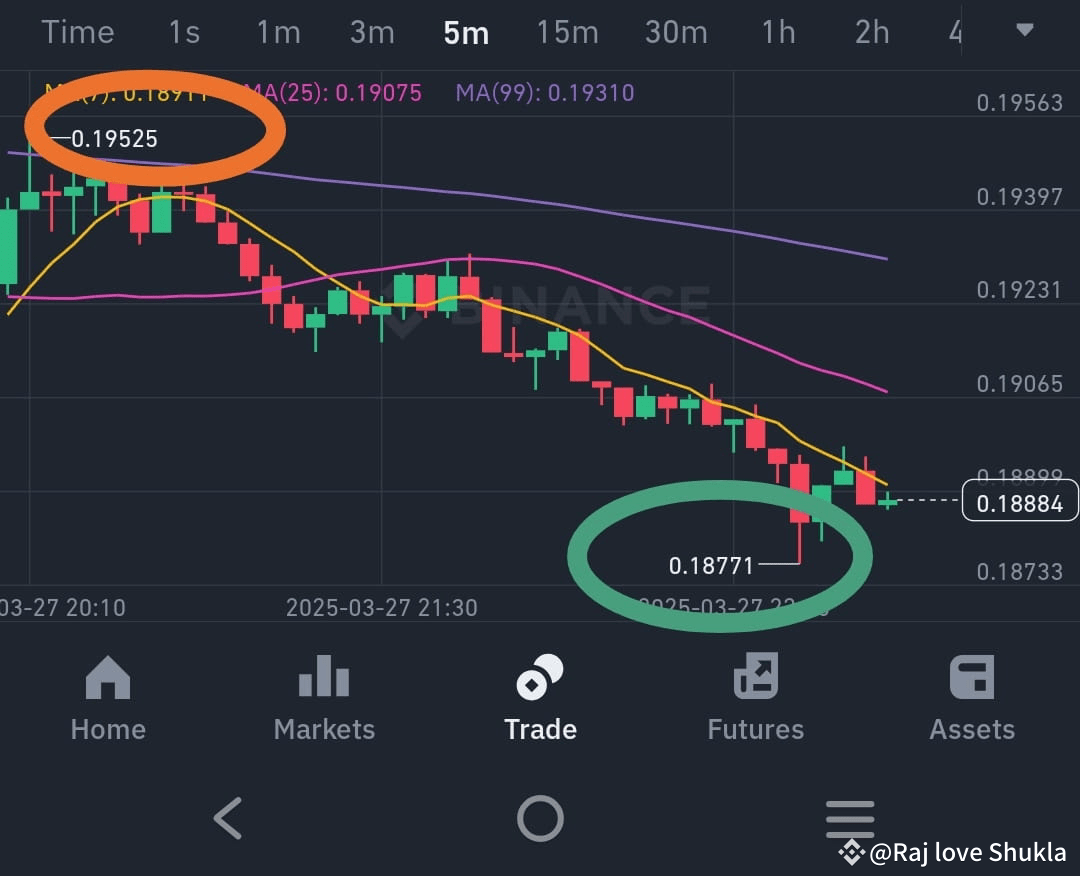Enable the 1s candle interval
Screen dimensions: 1080x876
tap(184, 33)
